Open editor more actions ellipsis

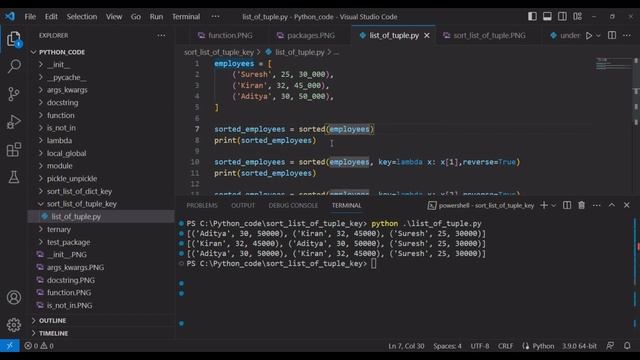(627, 36)
